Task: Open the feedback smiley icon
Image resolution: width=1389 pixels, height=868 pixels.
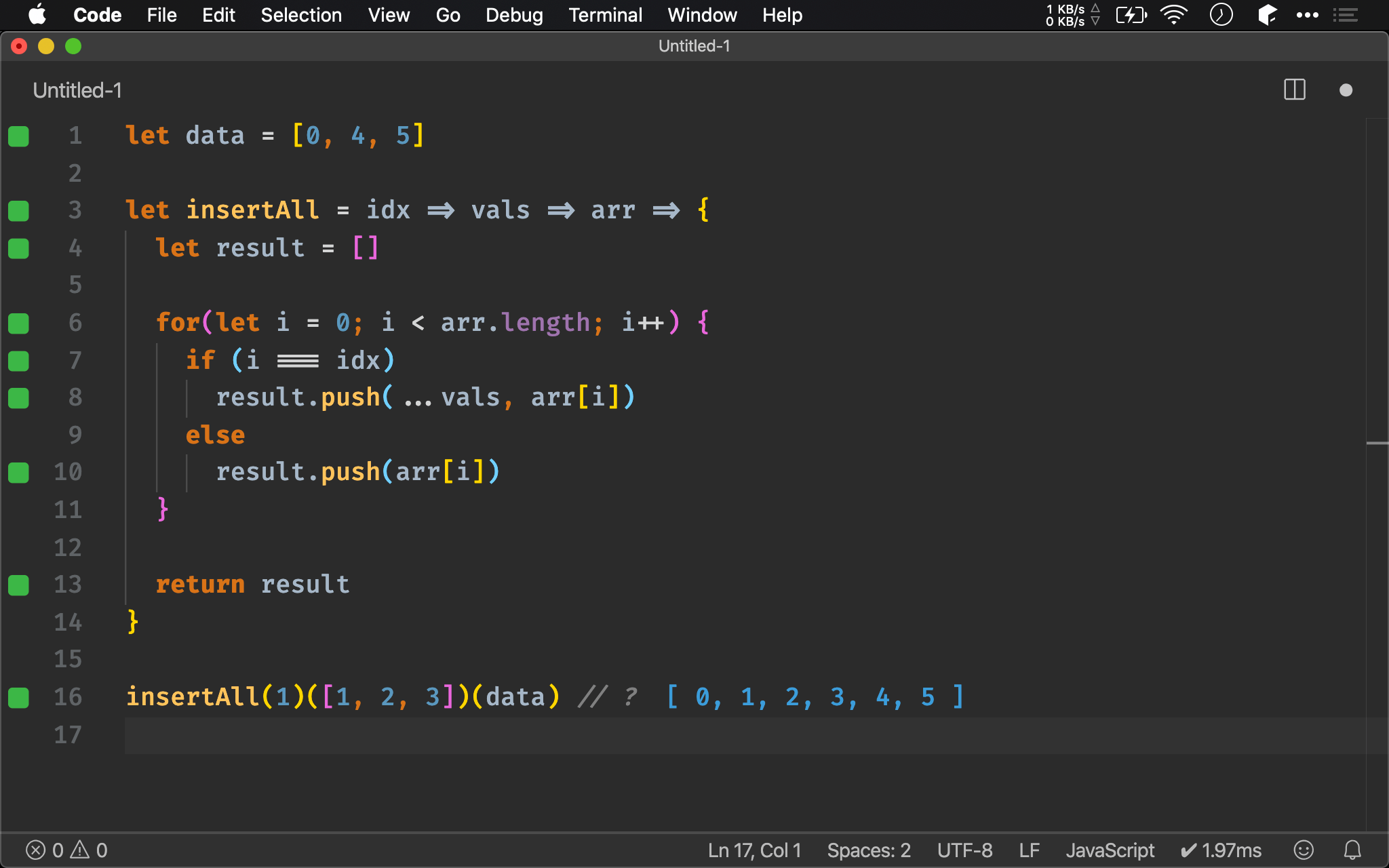Action: click(1304, 850)
